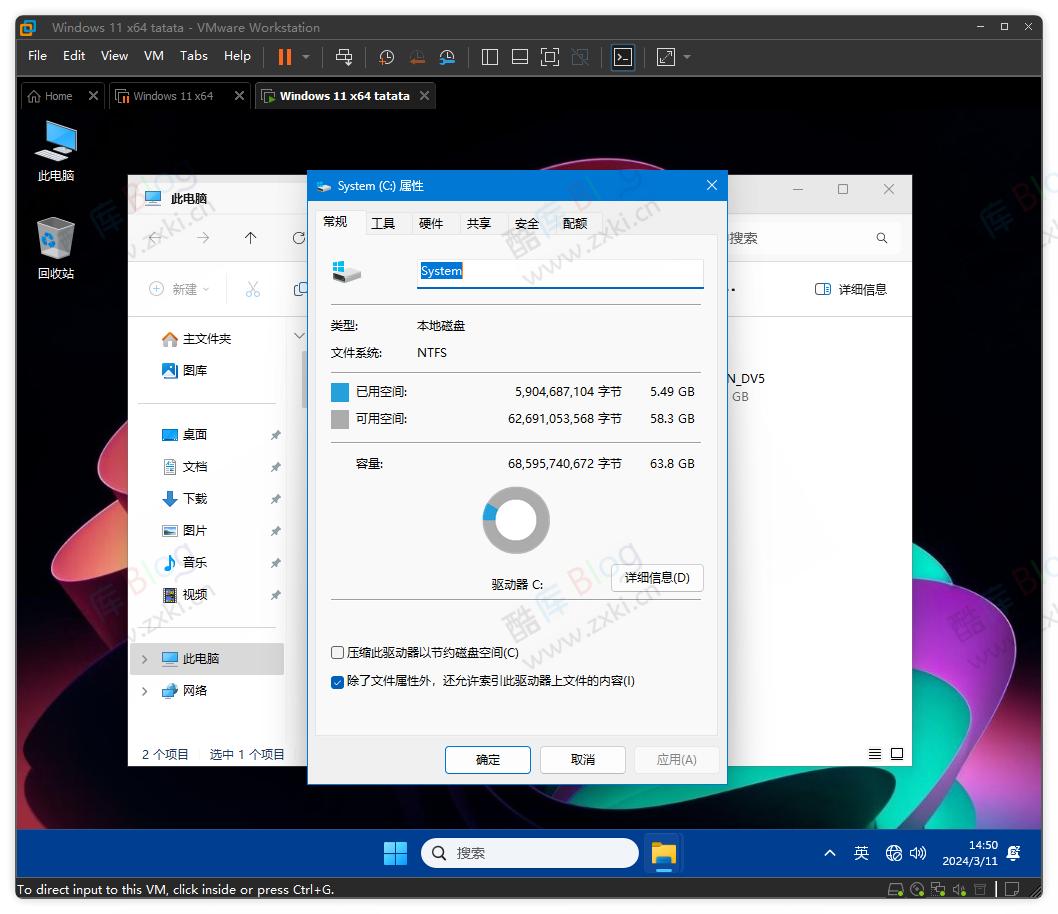The image size is (1058, 914).
Task: Click the hard disk status icon in status bar
Action: click(895, 888)
